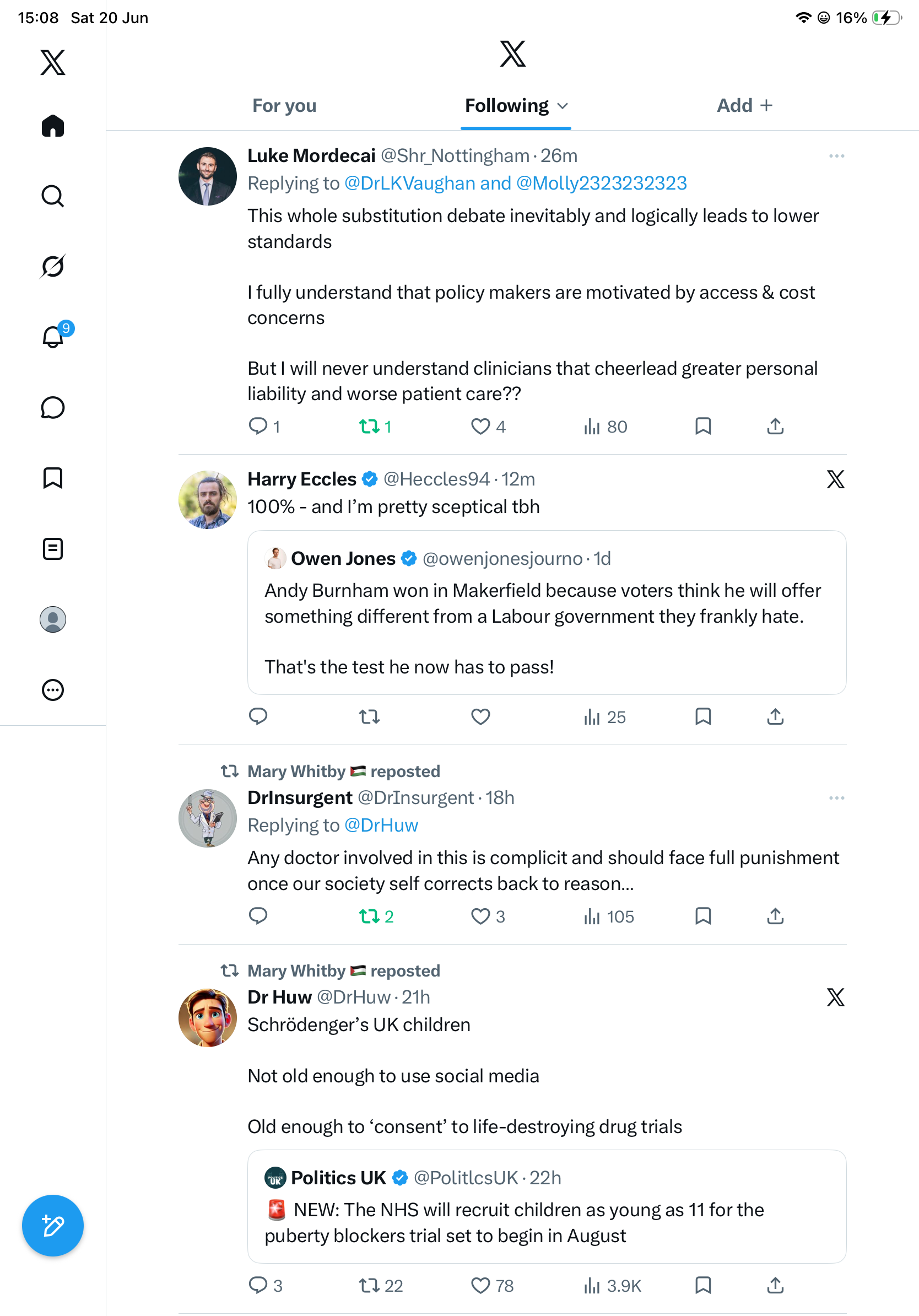The width and height of the screenshot is (919, 1316).
Task: Open Bookmarks in the left sidebar
Action: point(53,478)
